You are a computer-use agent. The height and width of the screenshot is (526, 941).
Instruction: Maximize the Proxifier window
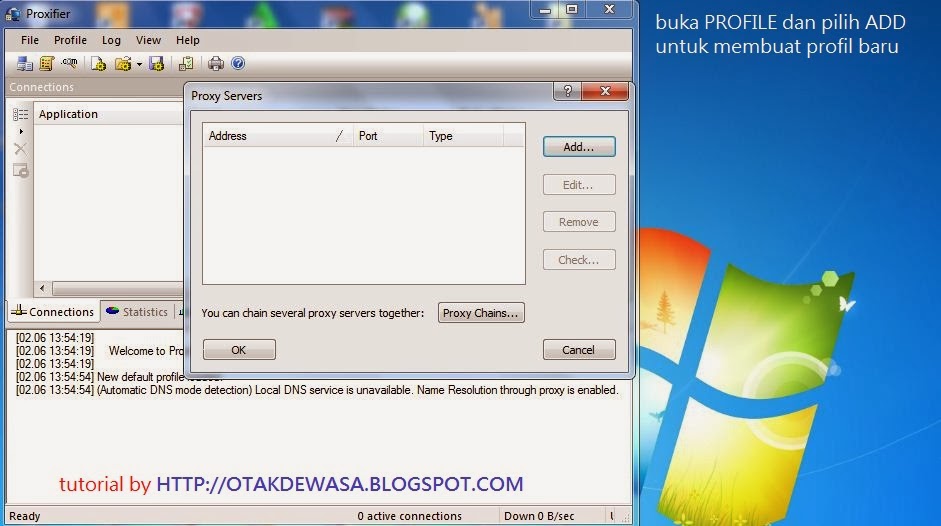coord(572,10)
